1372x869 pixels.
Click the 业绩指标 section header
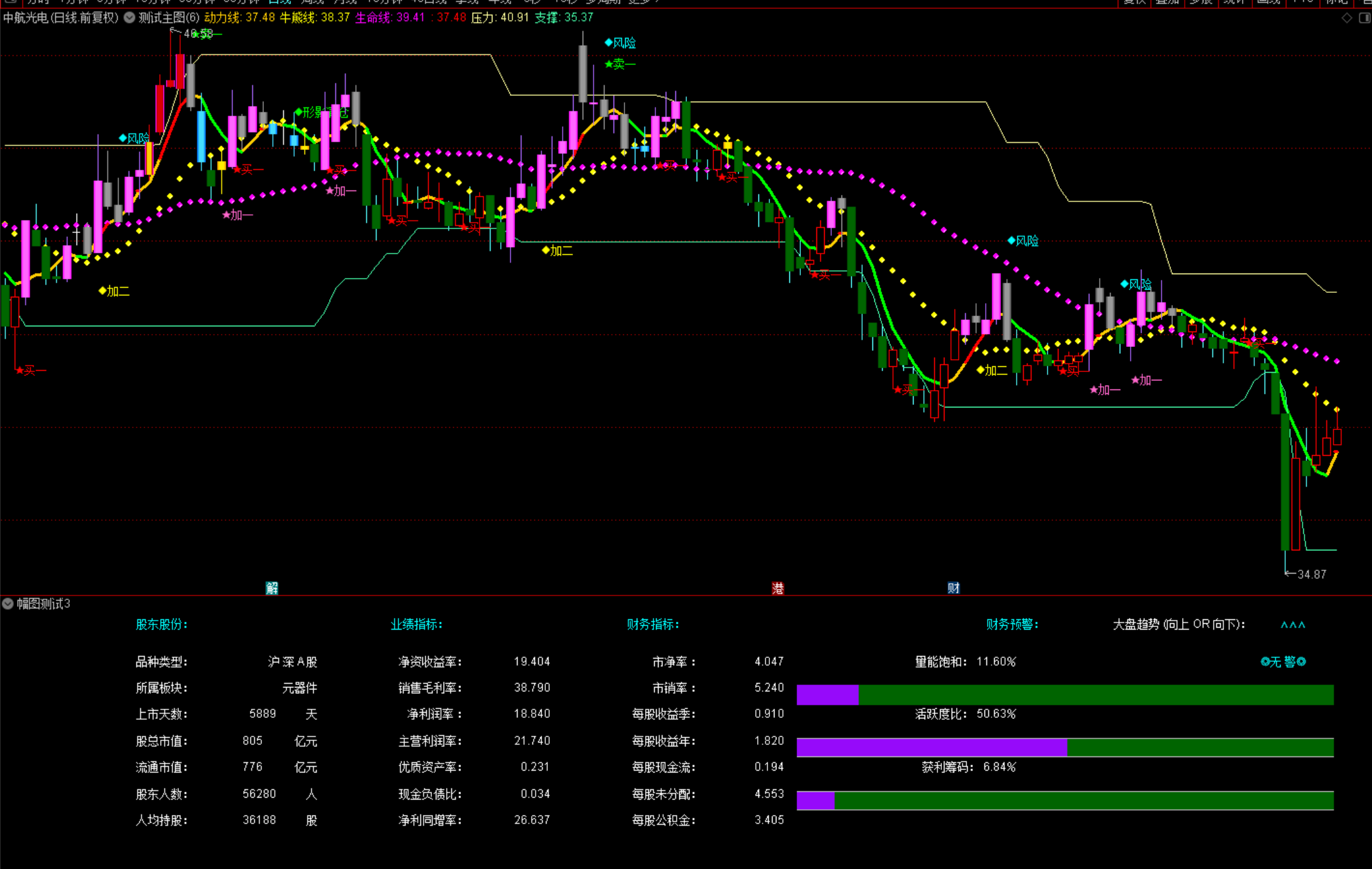[x=417, y=624]
